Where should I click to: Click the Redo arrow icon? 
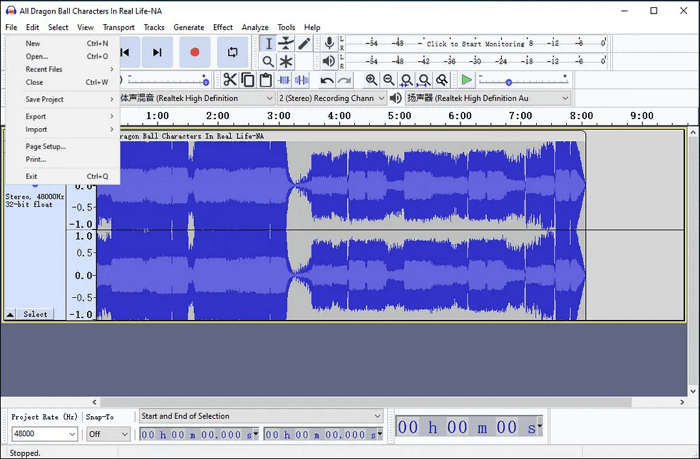[x=345, y=80]
